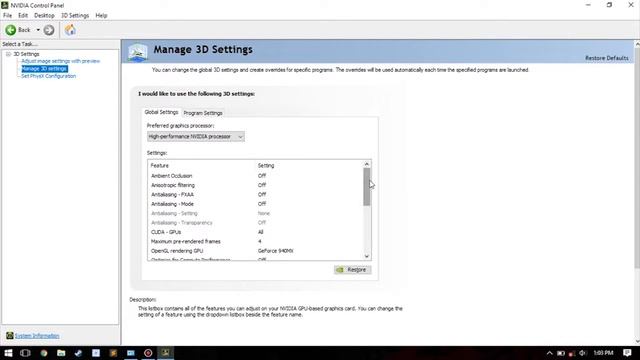
Task: Open the Action Center notifications icon
Action: pyautogui.click(x=627, y=353)
